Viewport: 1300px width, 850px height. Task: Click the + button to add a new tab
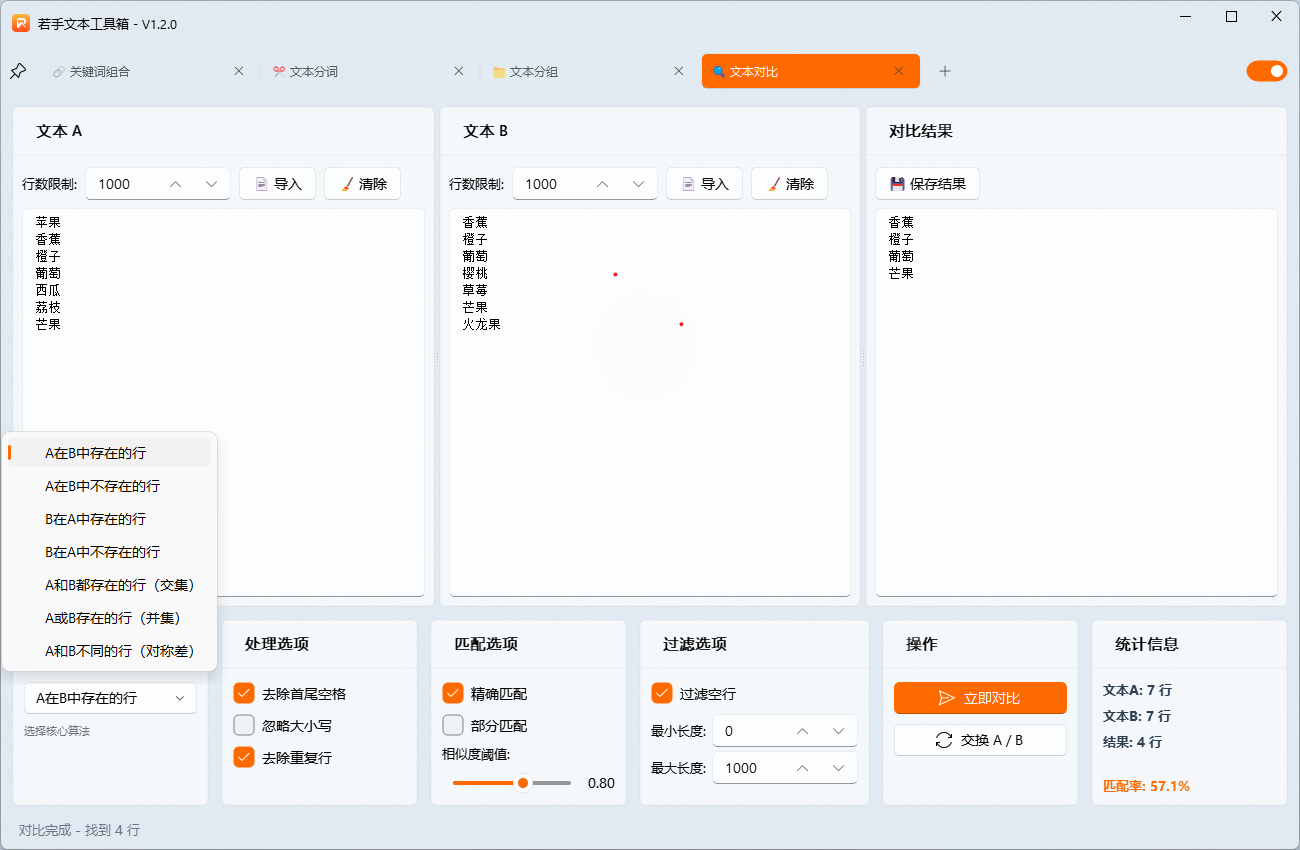pos(945,71)
